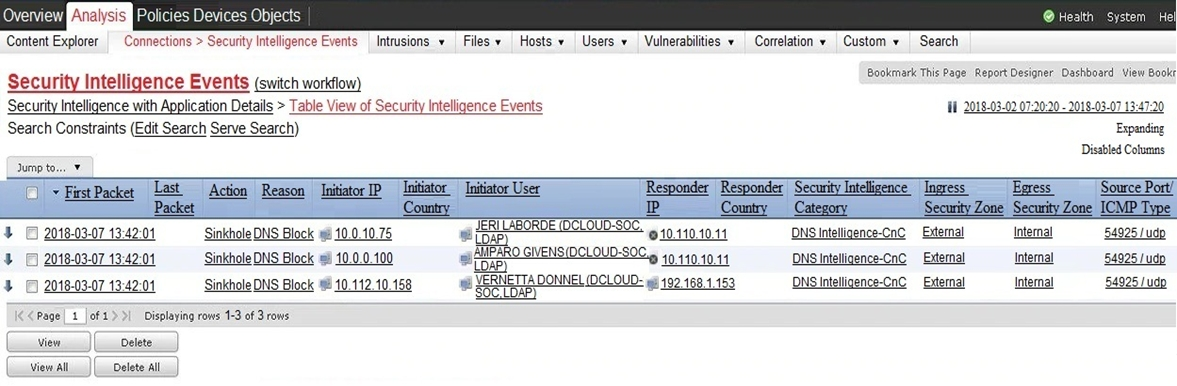This screenshot has width=1177, height=386.
Task: Open Content Explorer submenu item
Action: pyautogui.click(x=53, y=42)
